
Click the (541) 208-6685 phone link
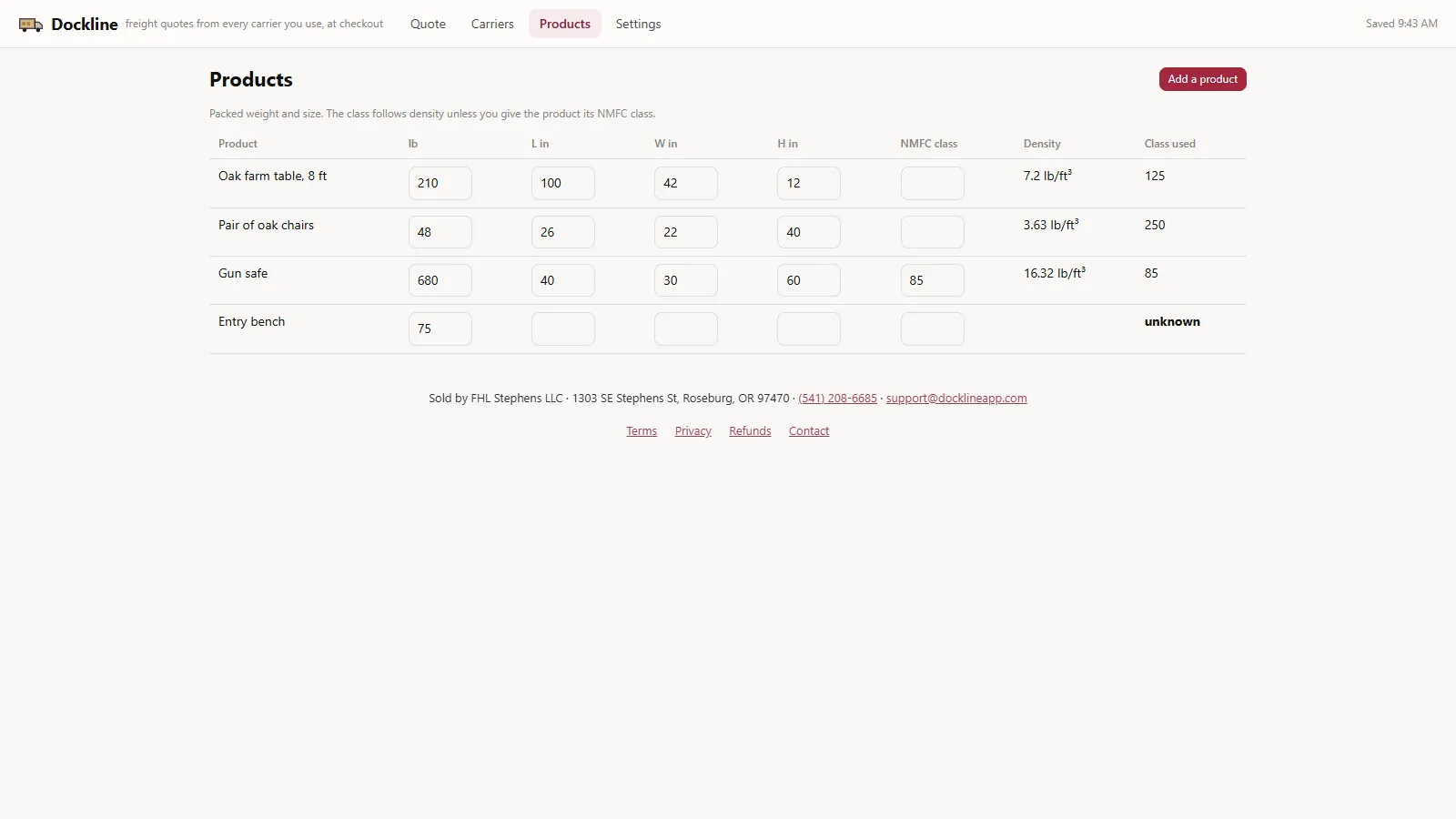[x=837, y=399]
